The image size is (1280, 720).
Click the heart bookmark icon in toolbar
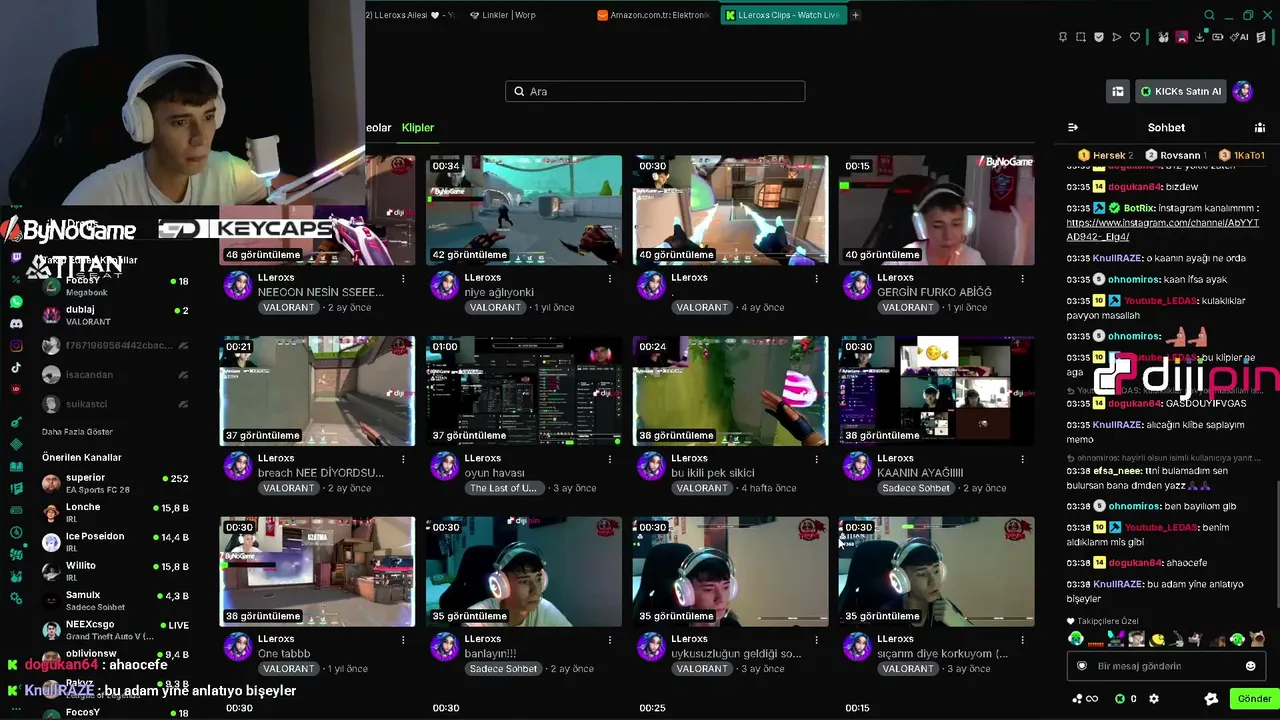click(x=1135, y=37)
